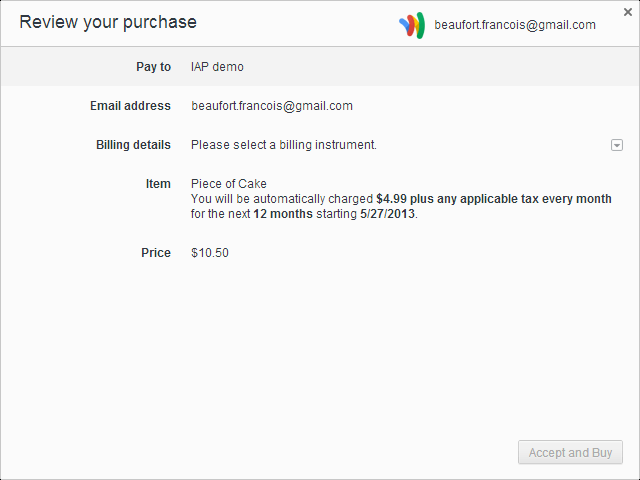The width and height of the screenshot is (640, 480).
Task: Click the "Pay to" label
Action: coord(153,67)
